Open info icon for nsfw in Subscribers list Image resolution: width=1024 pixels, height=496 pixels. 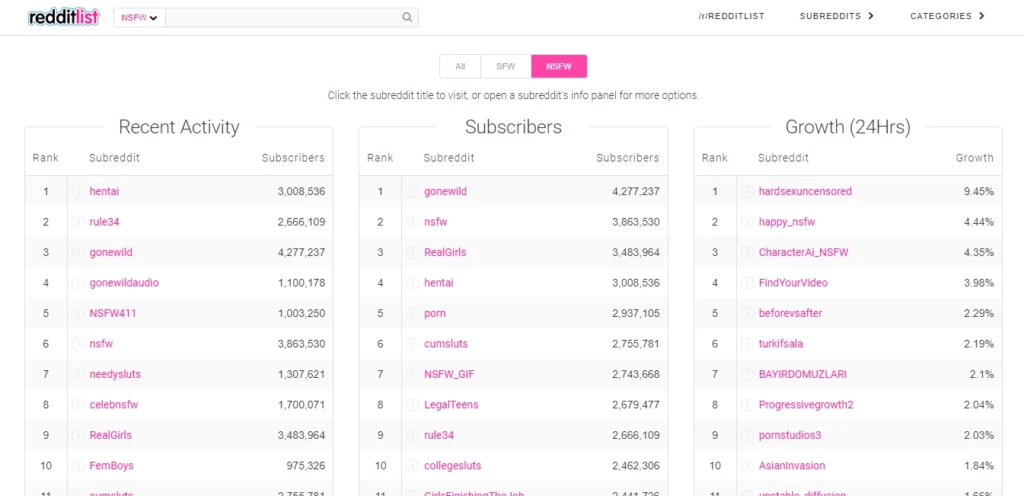[x=413, y=222]
